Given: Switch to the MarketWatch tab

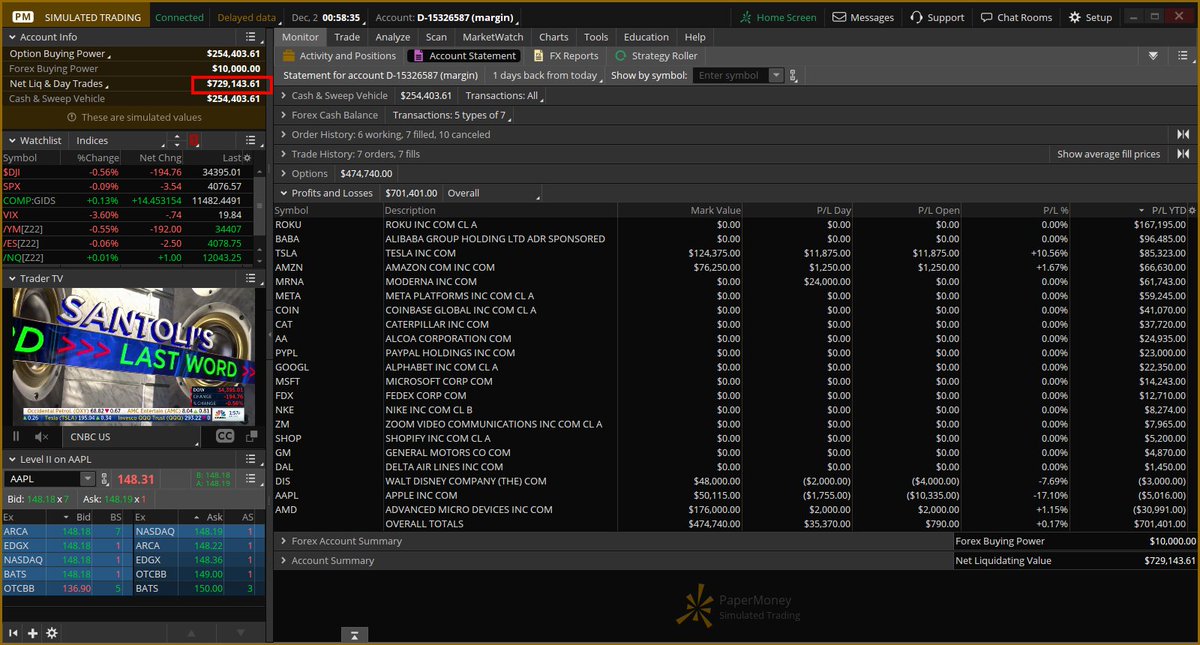Looking at the screenshot, I should coord(493,37).
